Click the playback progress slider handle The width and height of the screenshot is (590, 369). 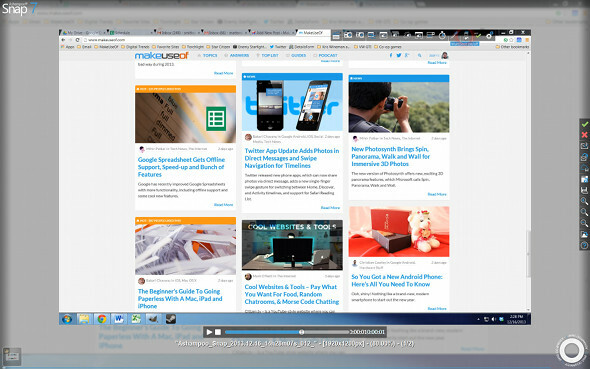pos(301,332)
